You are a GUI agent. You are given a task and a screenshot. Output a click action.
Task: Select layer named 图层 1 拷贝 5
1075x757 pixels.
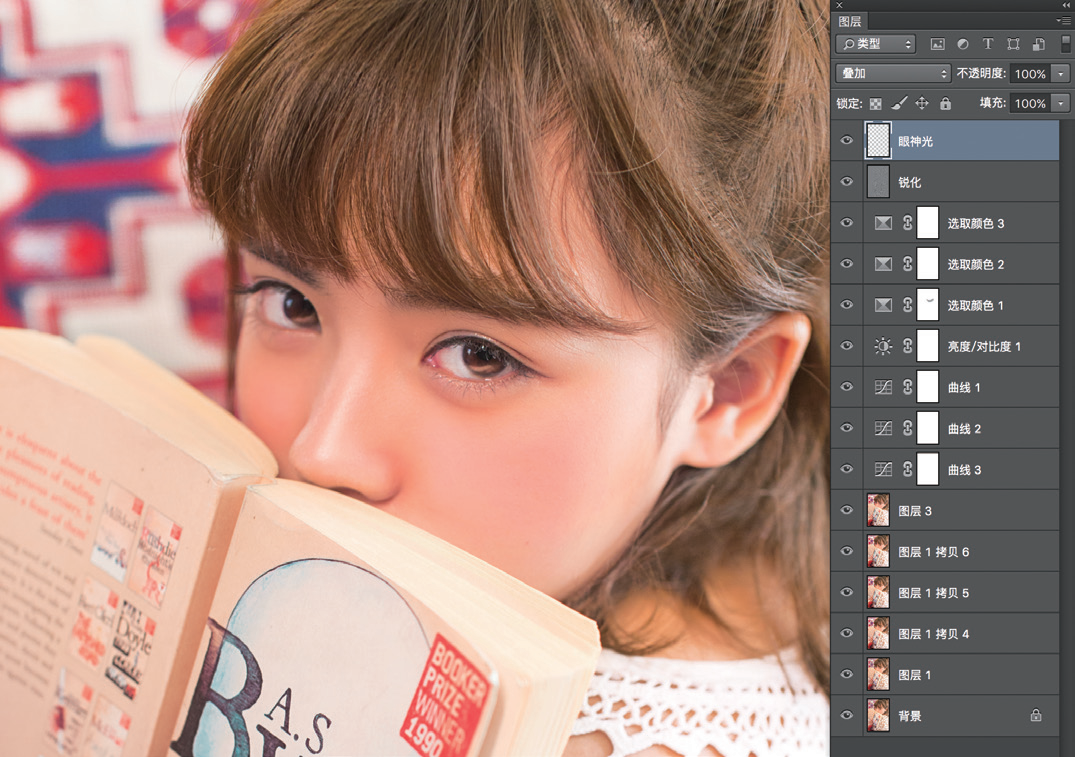tap(934, 593)
